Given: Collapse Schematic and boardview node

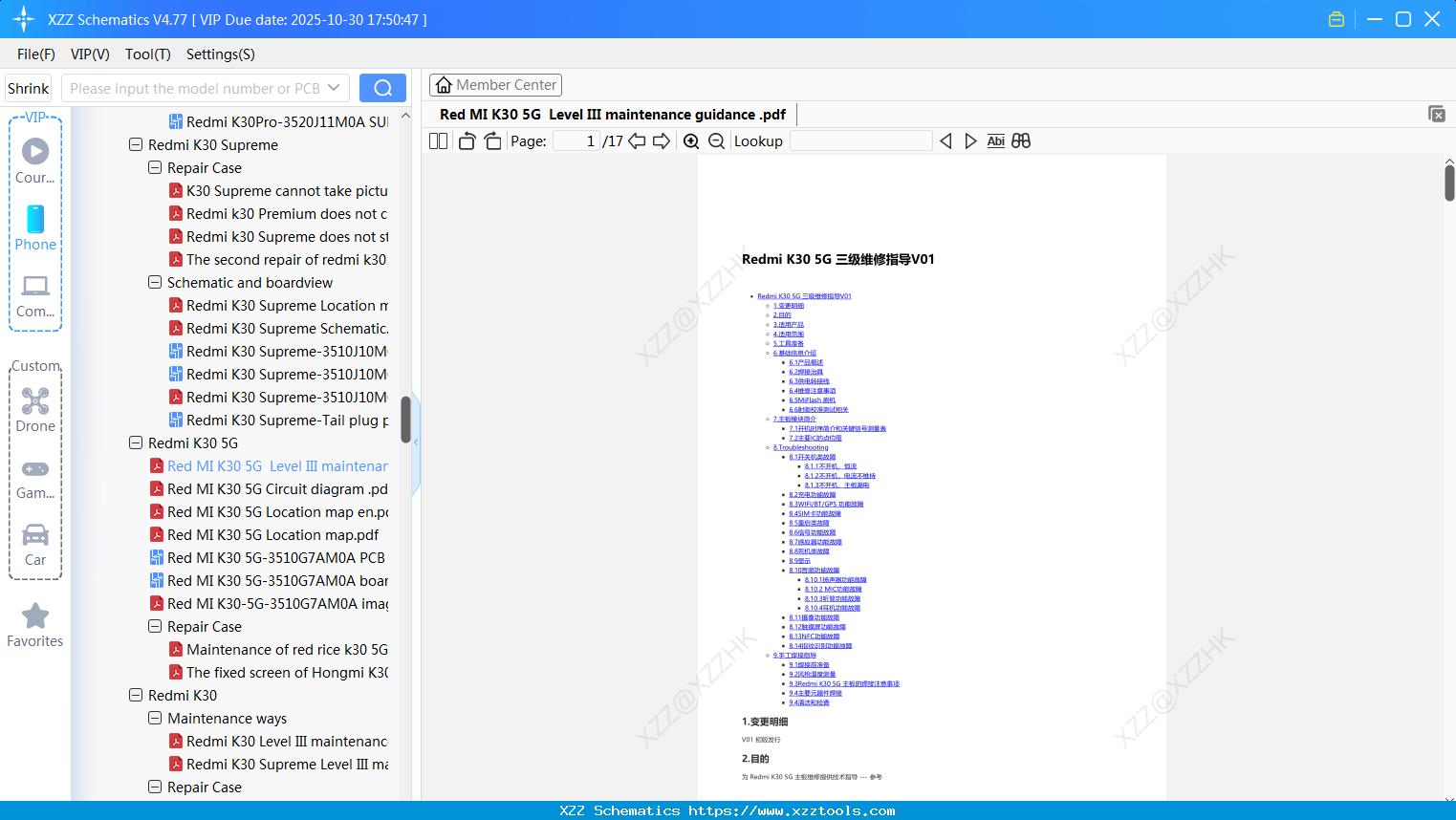Looking at the screenshot, I should [155, 283].
